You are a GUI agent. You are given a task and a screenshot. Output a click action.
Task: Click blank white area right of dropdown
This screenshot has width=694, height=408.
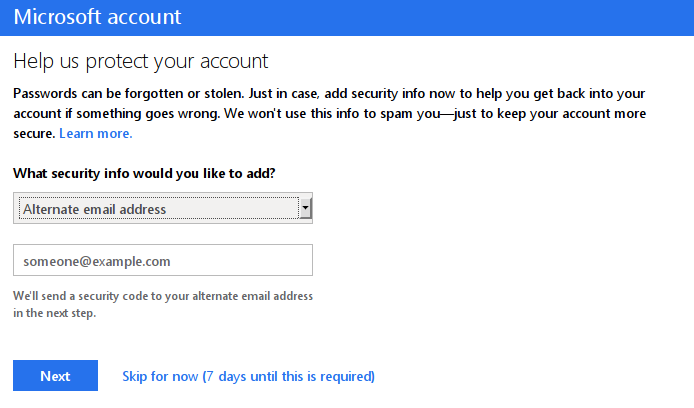(487, 208)
